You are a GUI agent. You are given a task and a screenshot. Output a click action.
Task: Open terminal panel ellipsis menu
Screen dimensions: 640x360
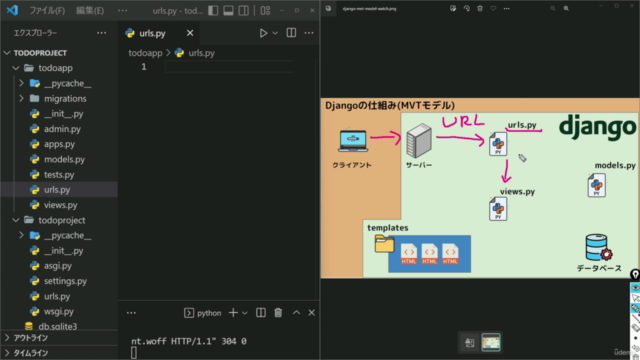click(131, 313)
